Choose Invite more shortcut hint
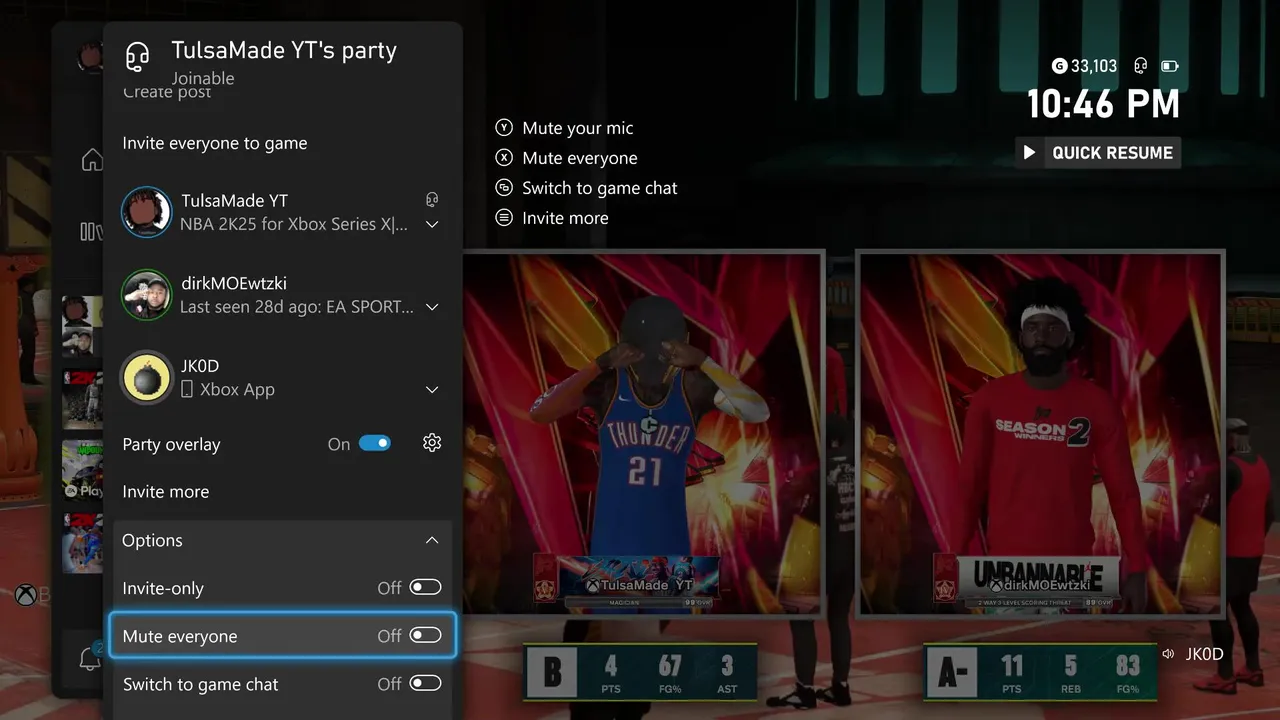1280x720 pixels. 565,218
